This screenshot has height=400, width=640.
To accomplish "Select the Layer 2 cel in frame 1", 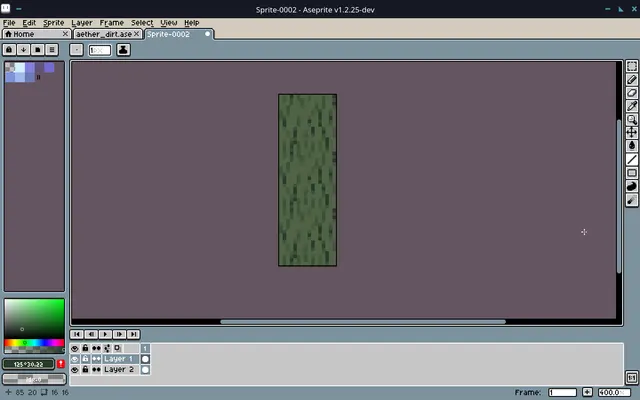I will (145, 369).
